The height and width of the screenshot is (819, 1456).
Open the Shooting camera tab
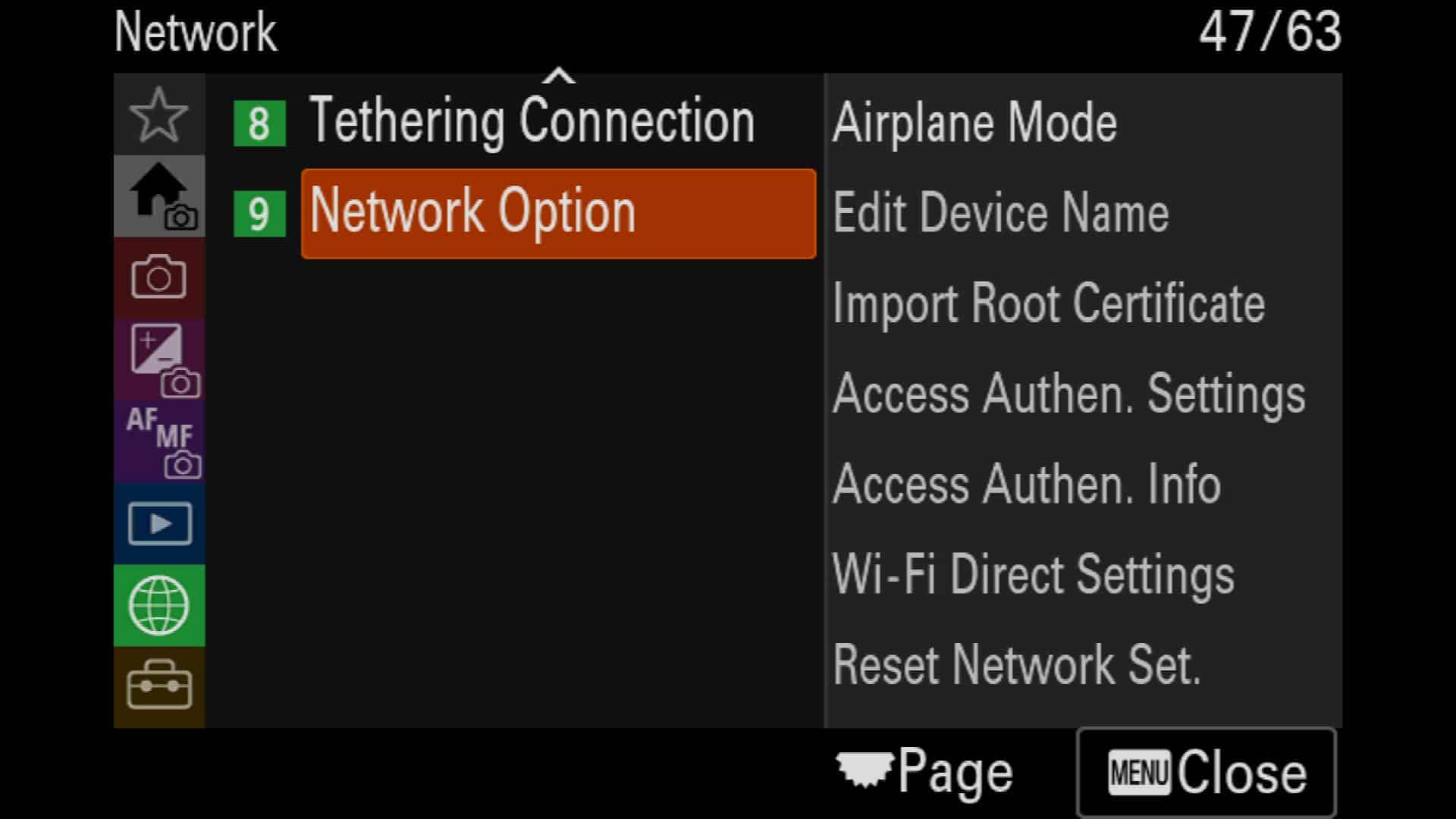pos(159,278)
